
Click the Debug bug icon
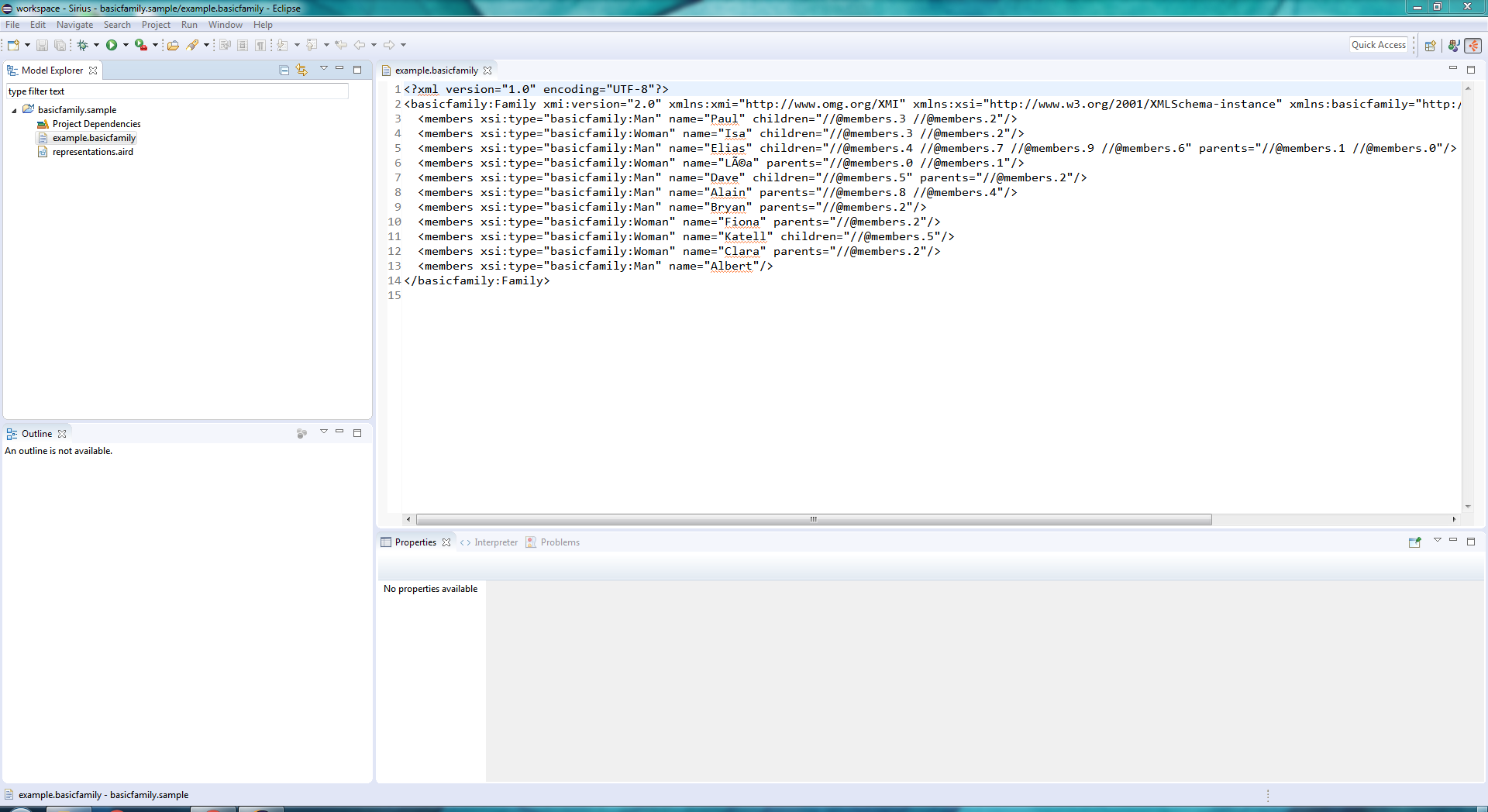pyautogui.click(x=82, y=45)
